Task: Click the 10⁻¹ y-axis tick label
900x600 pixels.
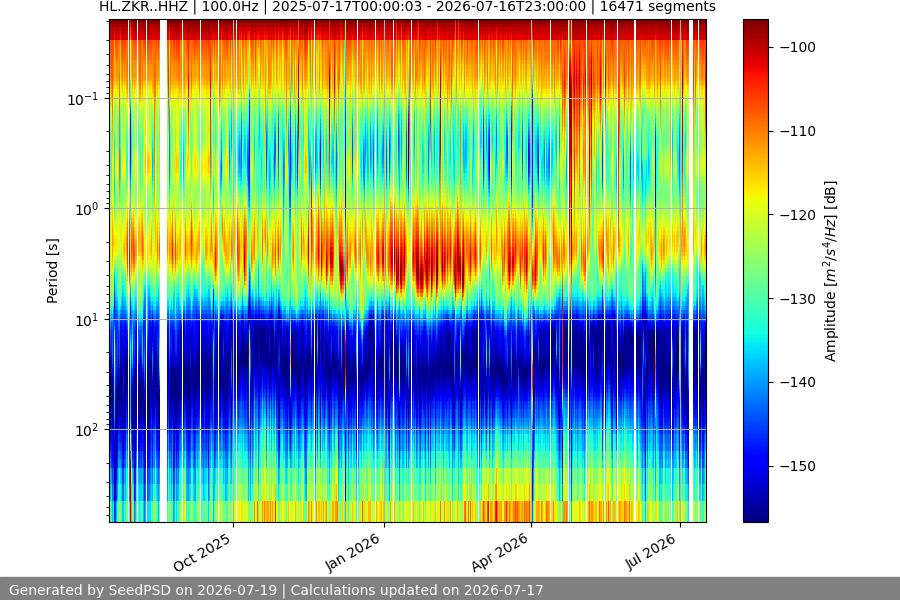Action: tap(83, 99)
